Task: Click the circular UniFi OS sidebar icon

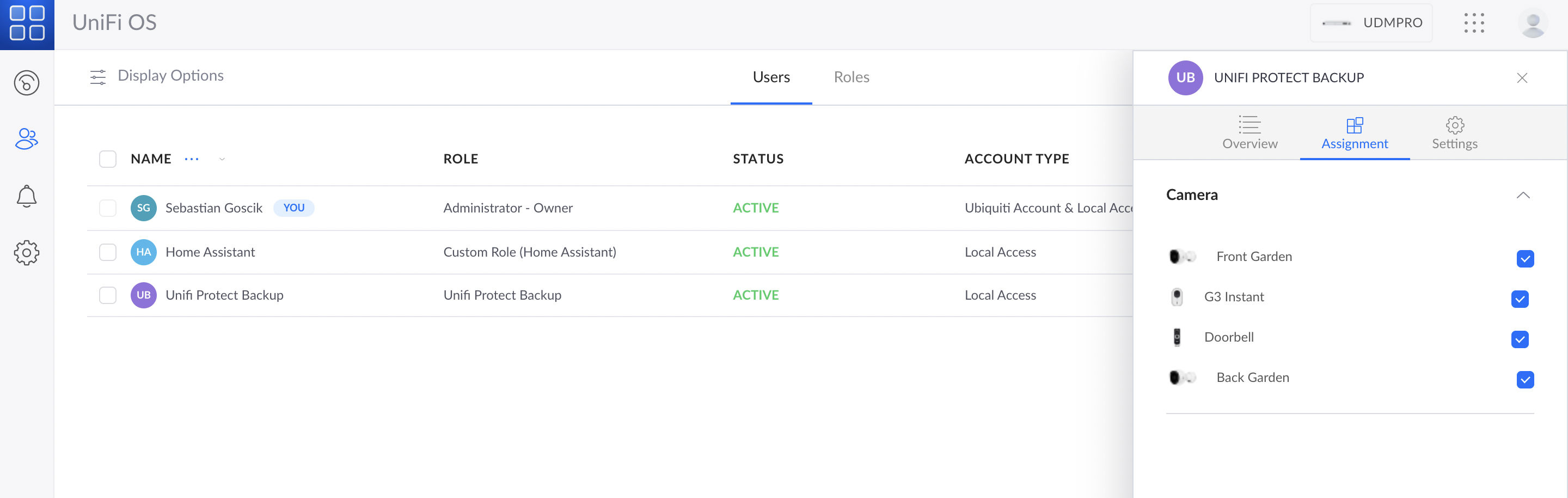Action: click(27, 82)
